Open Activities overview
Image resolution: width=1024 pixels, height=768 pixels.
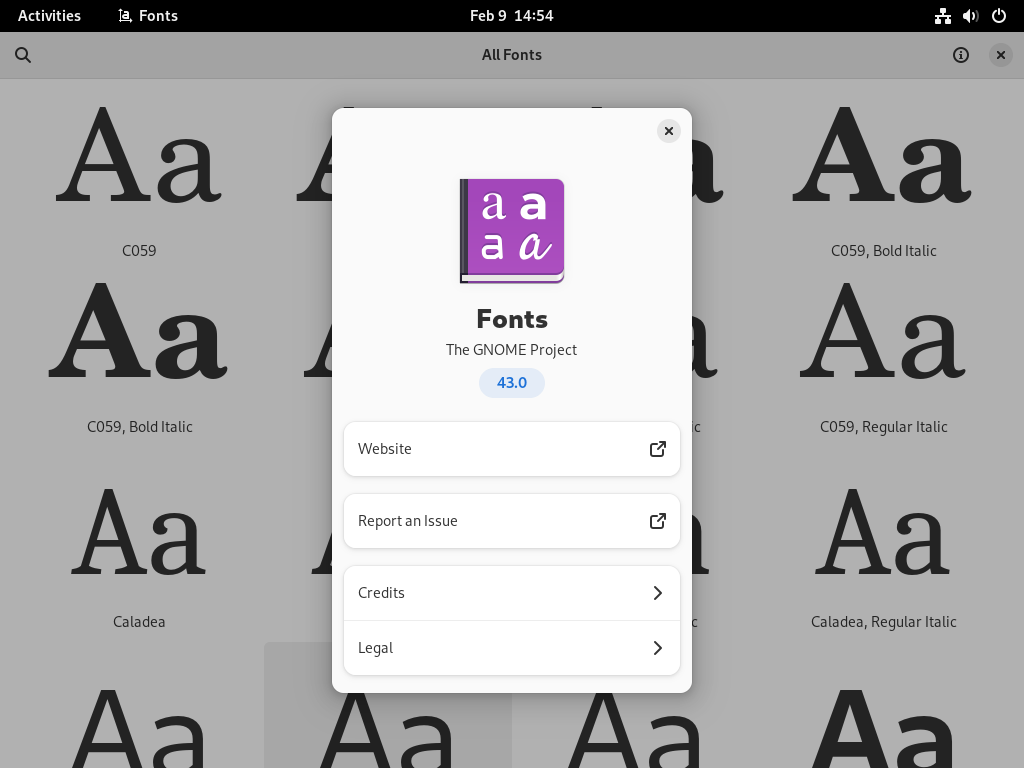click(50, 16)
